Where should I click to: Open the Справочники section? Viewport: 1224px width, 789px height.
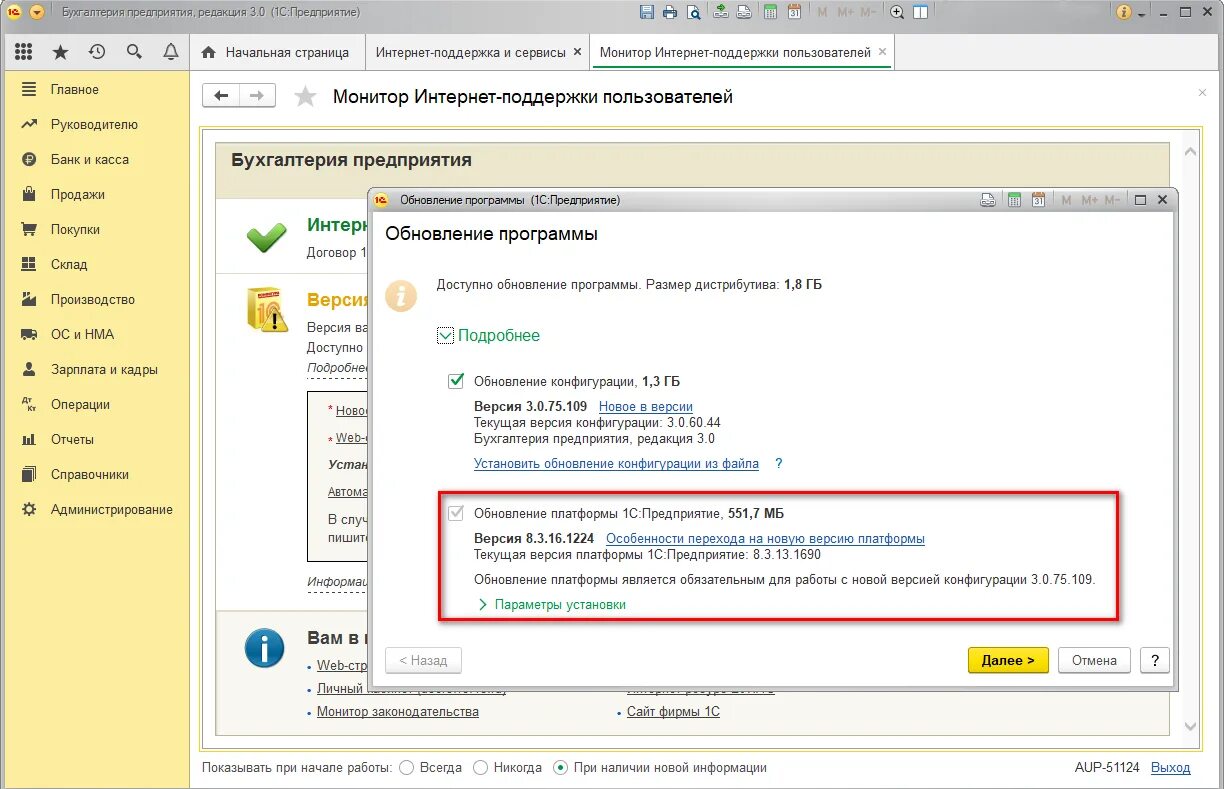(x=95, y=474)
